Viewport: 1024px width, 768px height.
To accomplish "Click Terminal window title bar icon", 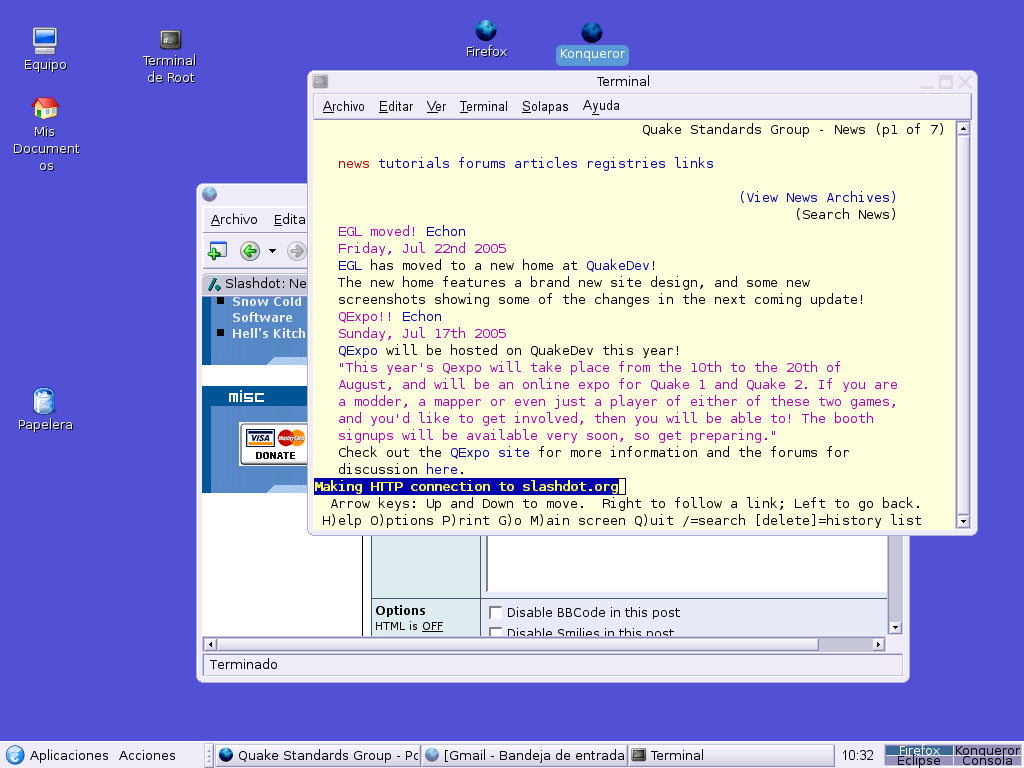I will coord(320,81).
